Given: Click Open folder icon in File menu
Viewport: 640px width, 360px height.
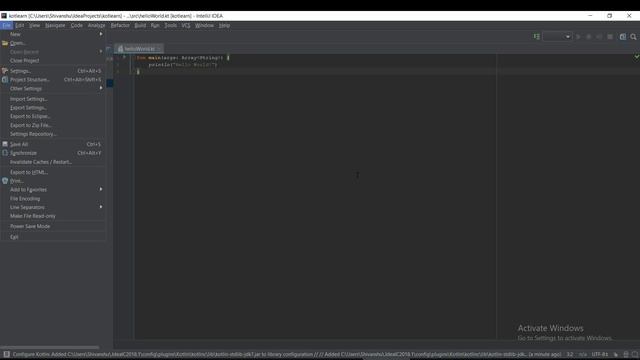Looking at the screenshot, I should (5, 43).
